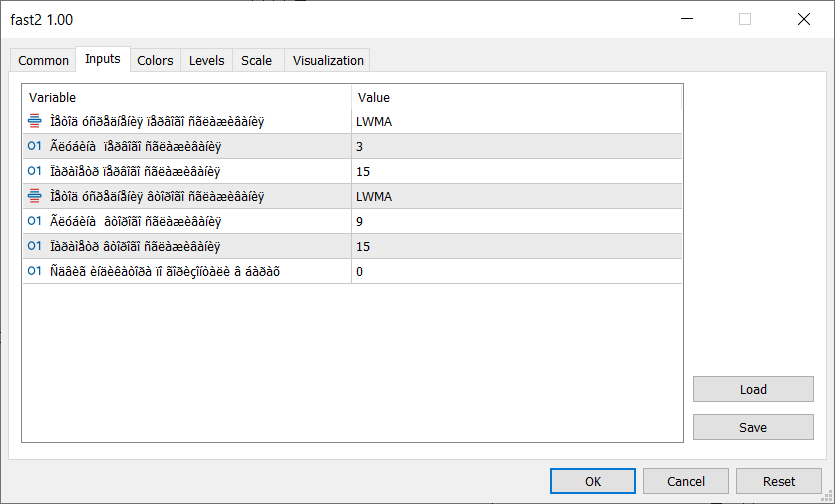Select the LWMA value in the 'ïåðâîãî' method row
Viewport: 835px width, 504px height.
(x=517, y=121)
